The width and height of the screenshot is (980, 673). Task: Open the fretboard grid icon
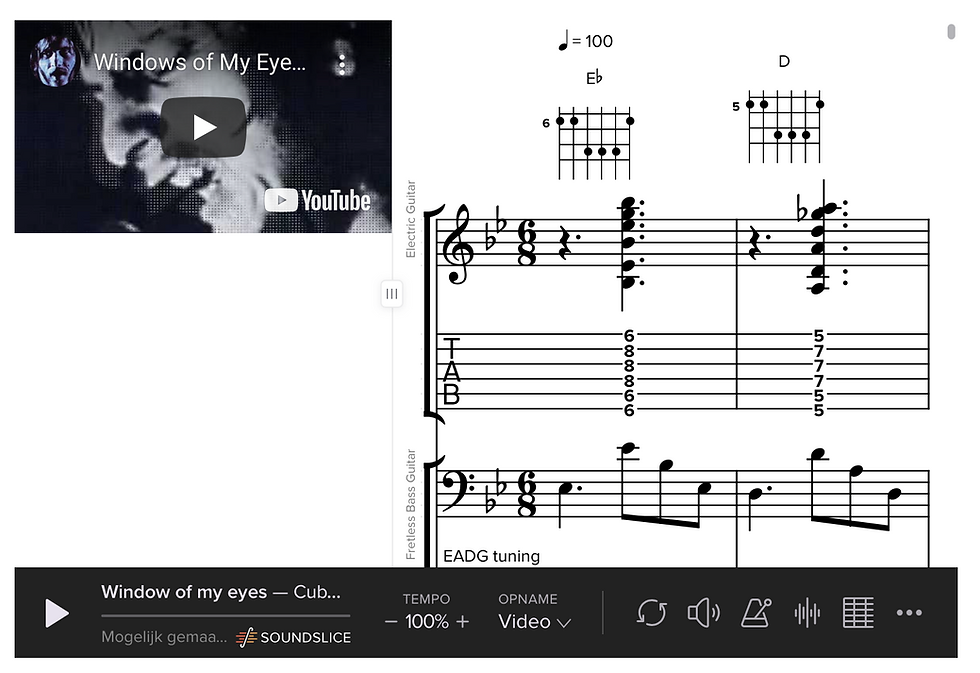tap(858, 613)
